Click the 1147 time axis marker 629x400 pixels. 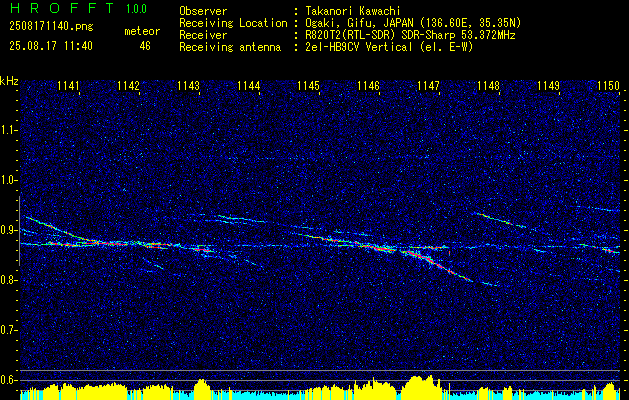click(x=428, y=86)
